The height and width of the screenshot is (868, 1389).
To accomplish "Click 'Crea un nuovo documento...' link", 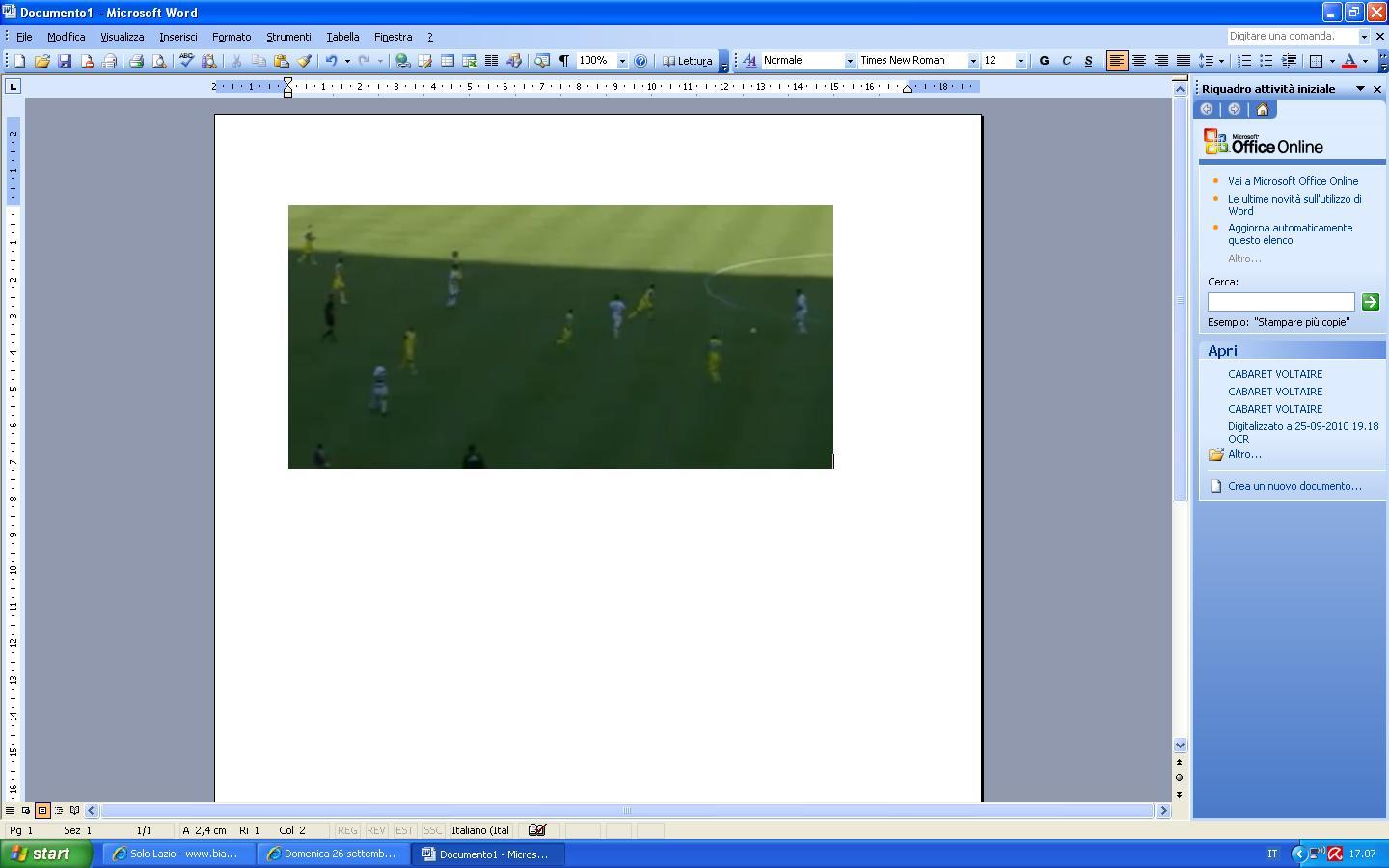I will click(x=1294, y=486).
